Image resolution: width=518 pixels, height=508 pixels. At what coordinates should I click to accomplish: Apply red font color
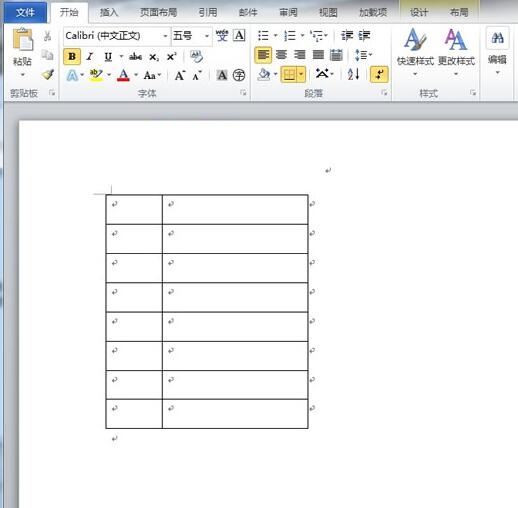point(123,75)
